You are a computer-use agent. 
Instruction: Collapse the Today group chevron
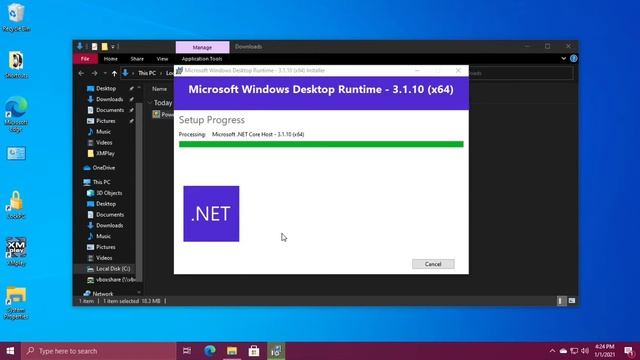tap(150, 103)
